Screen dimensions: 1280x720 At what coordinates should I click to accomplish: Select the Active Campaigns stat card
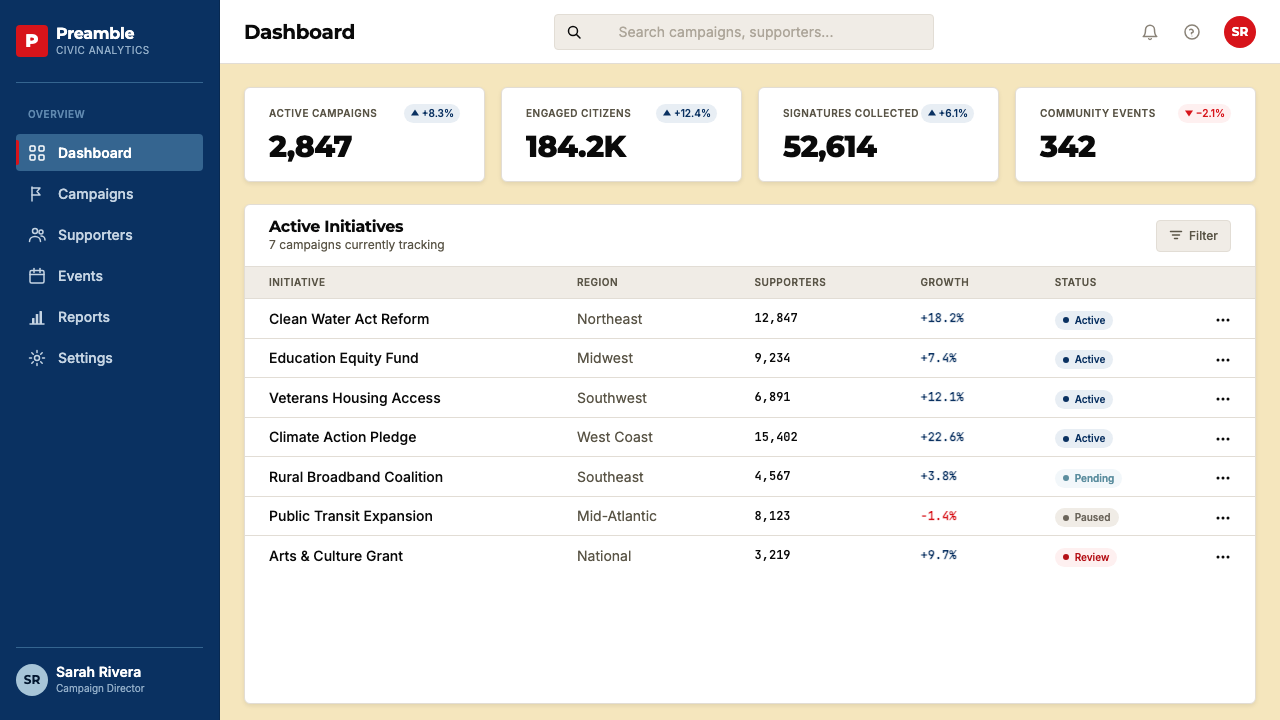click(x=364, y=135)
